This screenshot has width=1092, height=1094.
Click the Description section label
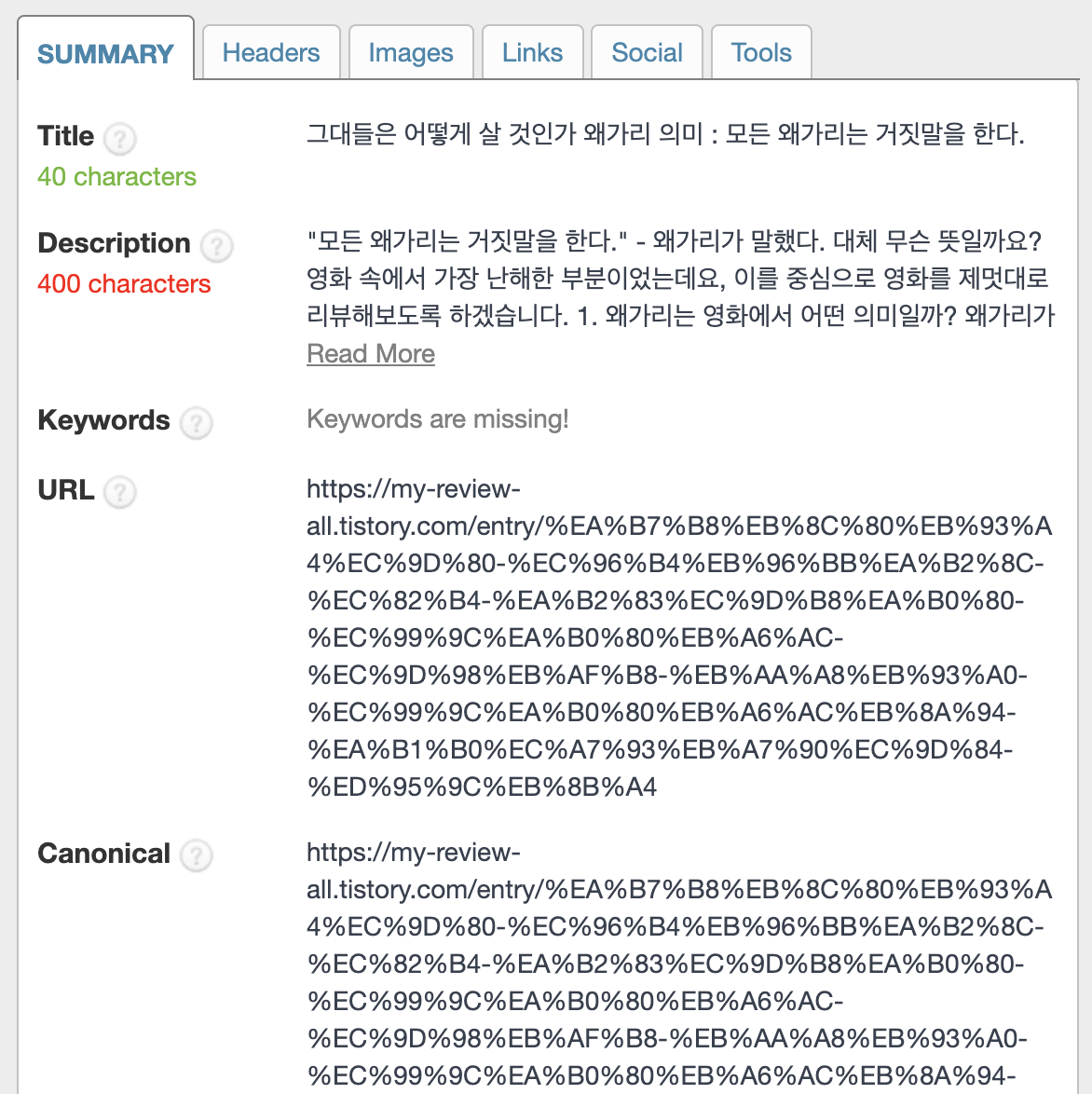113,243
